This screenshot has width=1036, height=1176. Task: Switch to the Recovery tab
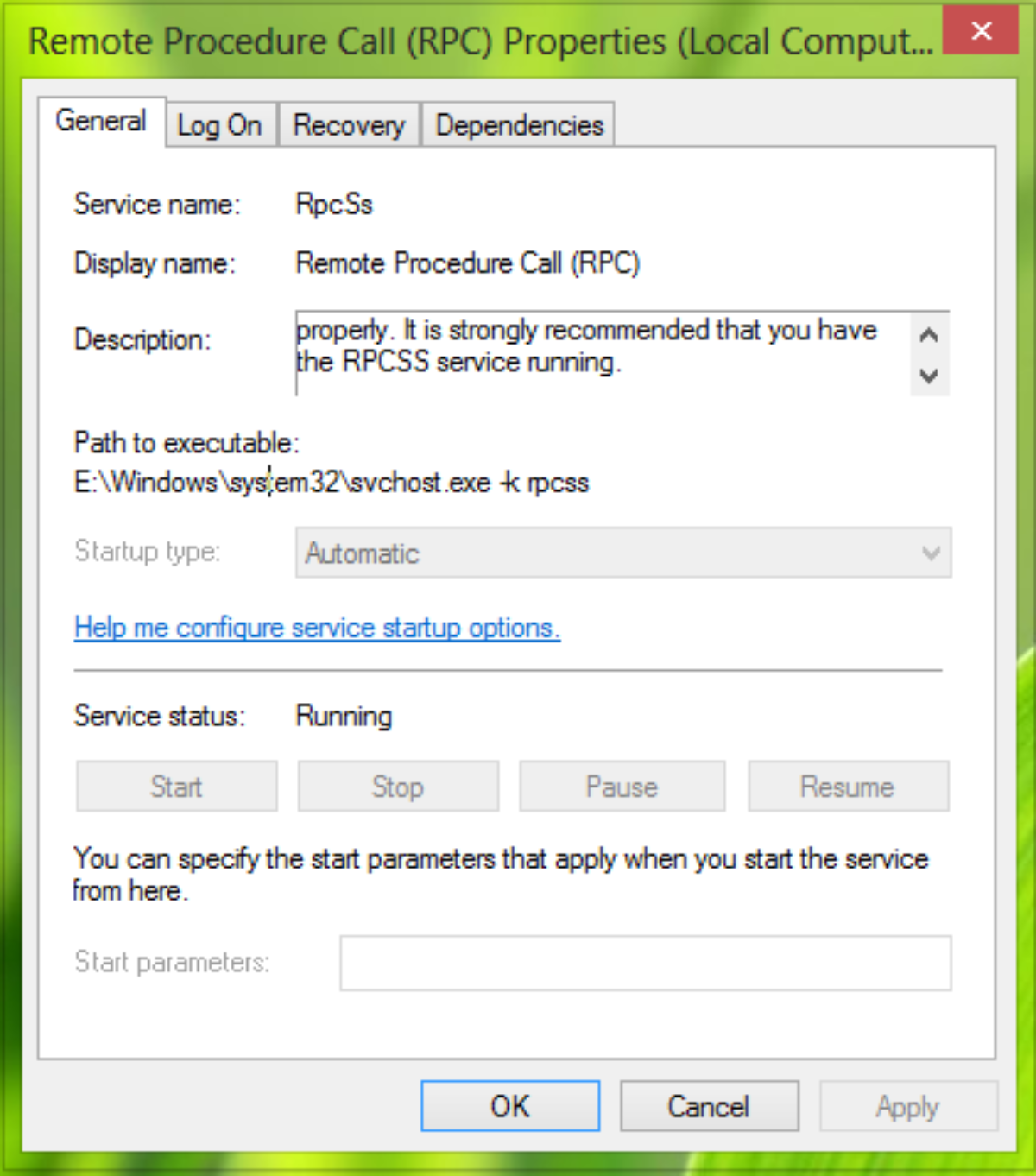click(x=349, y=125)
